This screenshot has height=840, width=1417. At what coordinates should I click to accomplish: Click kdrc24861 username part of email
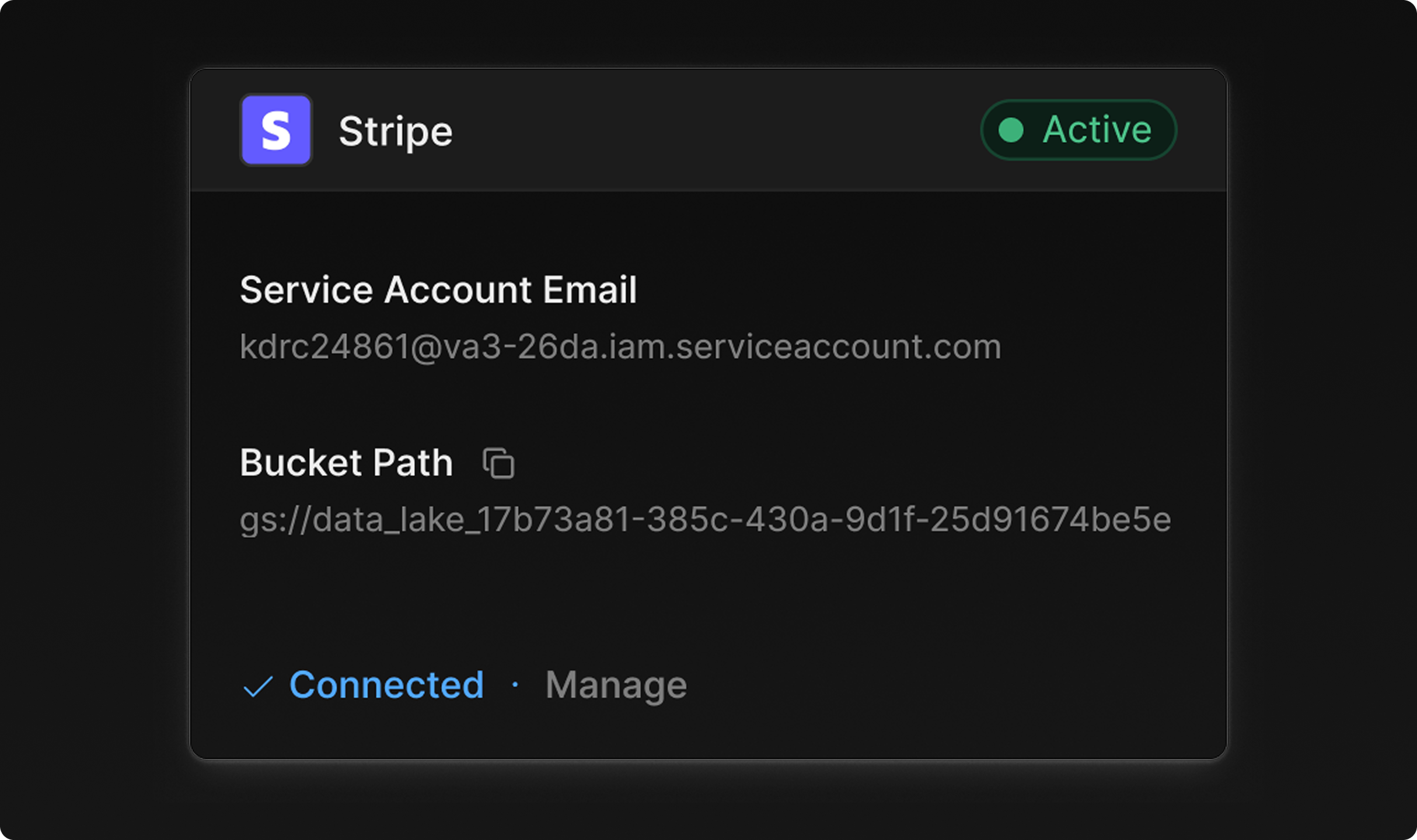click(324, 347)
